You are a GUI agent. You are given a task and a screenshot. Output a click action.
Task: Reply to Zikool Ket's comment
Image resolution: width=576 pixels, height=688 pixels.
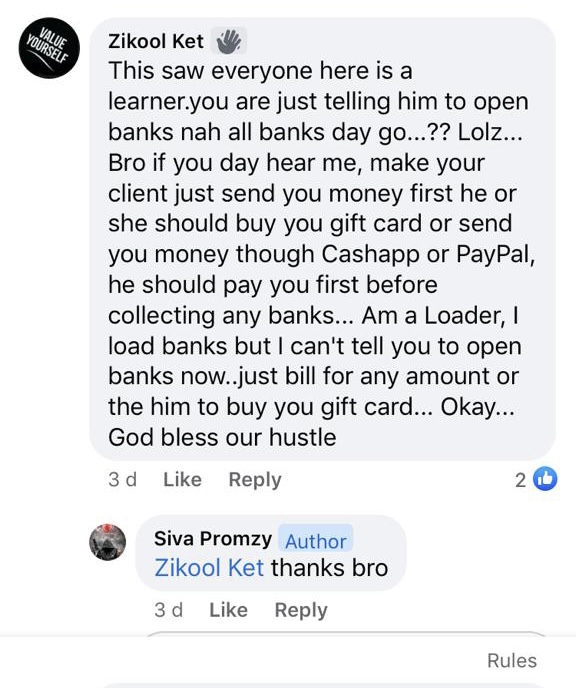tap(255, 480)
